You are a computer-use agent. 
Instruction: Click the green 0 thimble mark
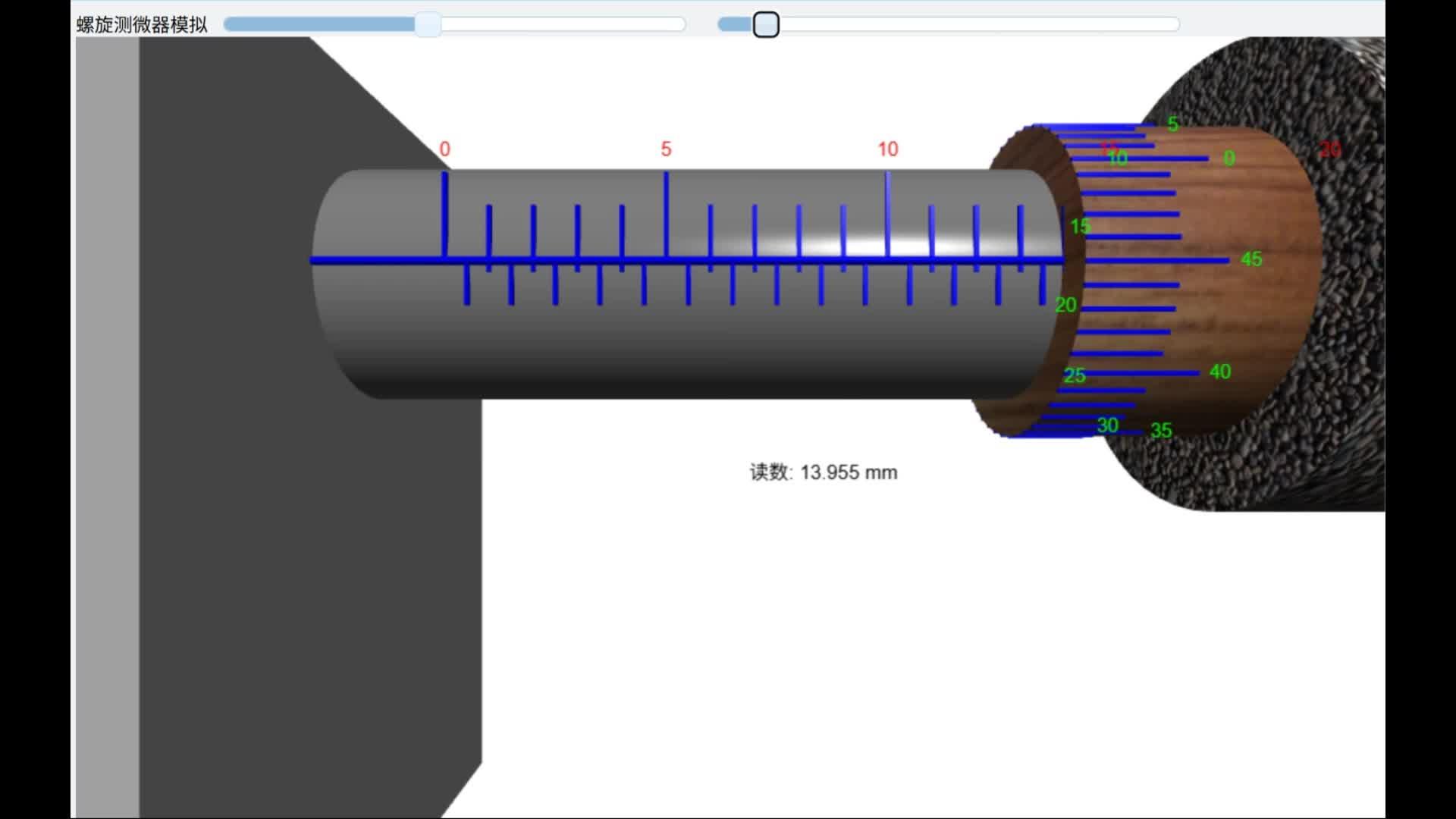(1229, 158)
